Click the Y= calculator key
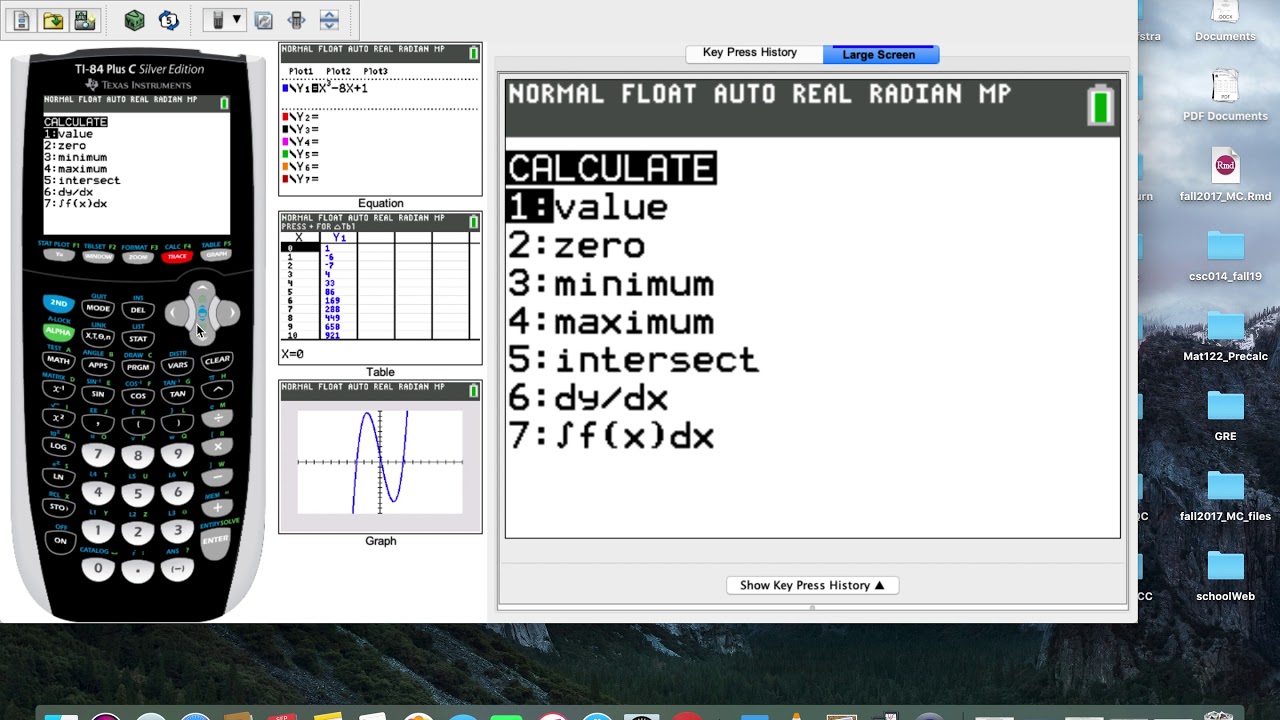The width and height of the screenshot is (1280, 720). coord(59,256)
